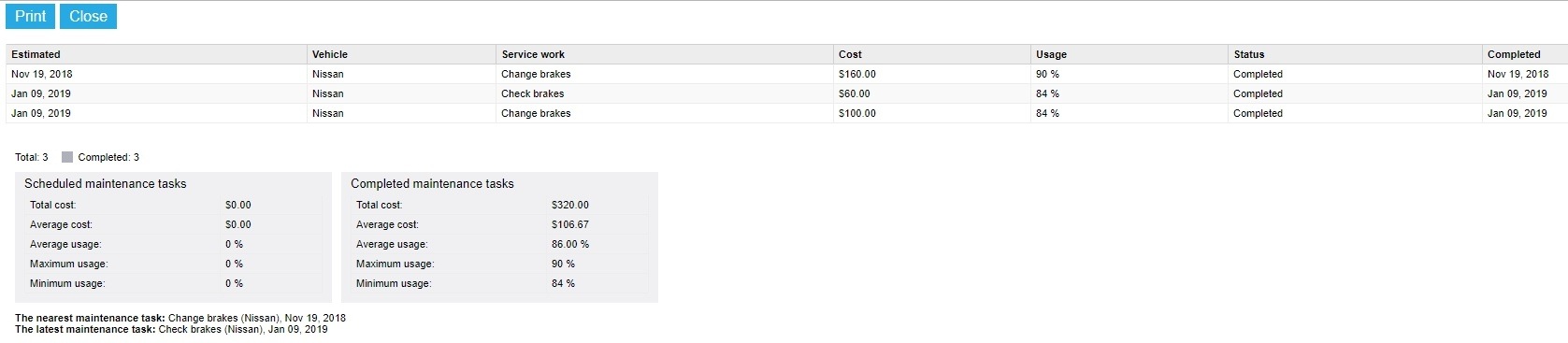Click the Completed maintenance tasks panel title
Viewport: 1568px width, 343px height.
tap(432, 184)
